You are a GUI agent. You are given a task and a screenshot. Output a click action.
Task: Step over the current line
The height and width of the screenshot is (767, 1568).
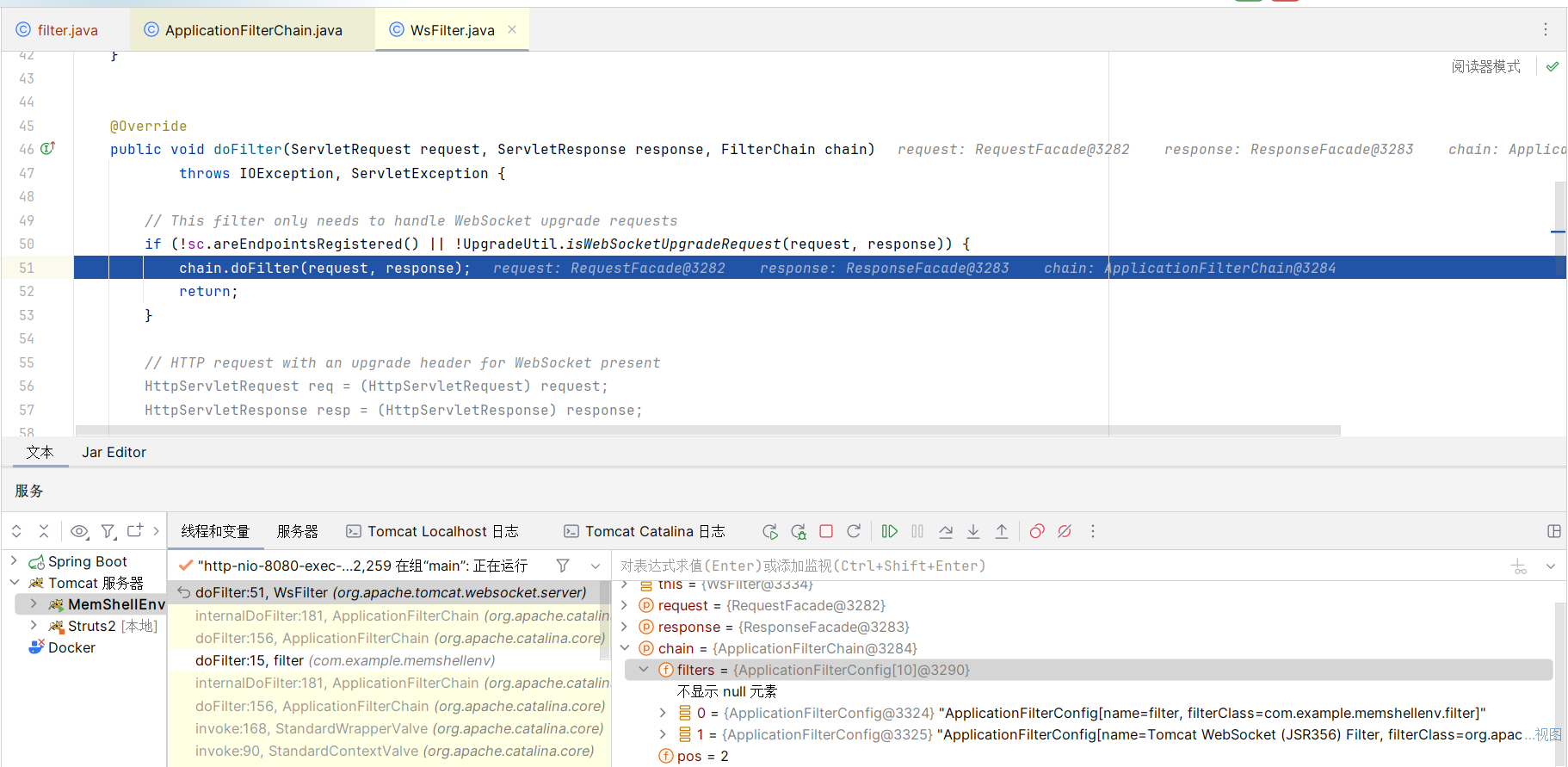946,531
